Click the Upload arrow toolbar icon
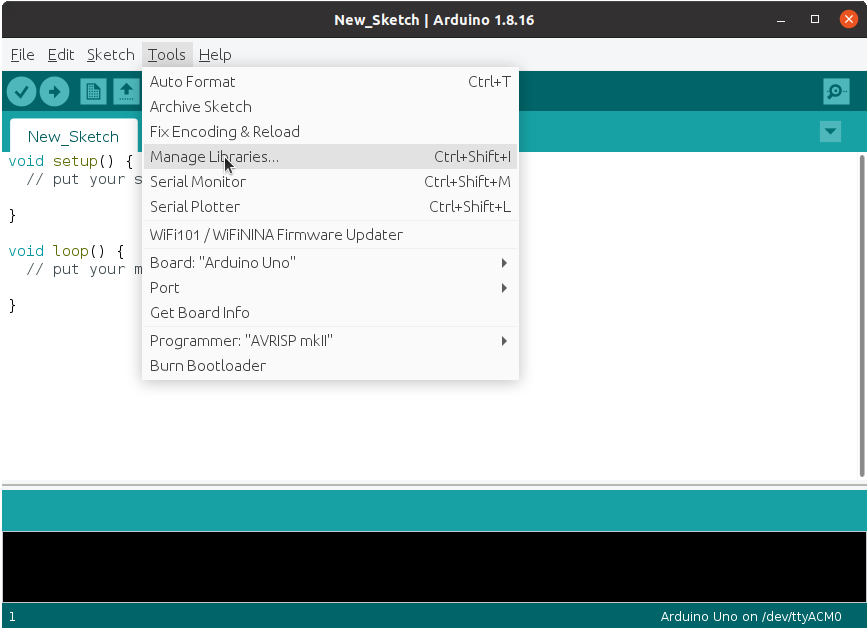The image size is (868, 628). point(54,91)
